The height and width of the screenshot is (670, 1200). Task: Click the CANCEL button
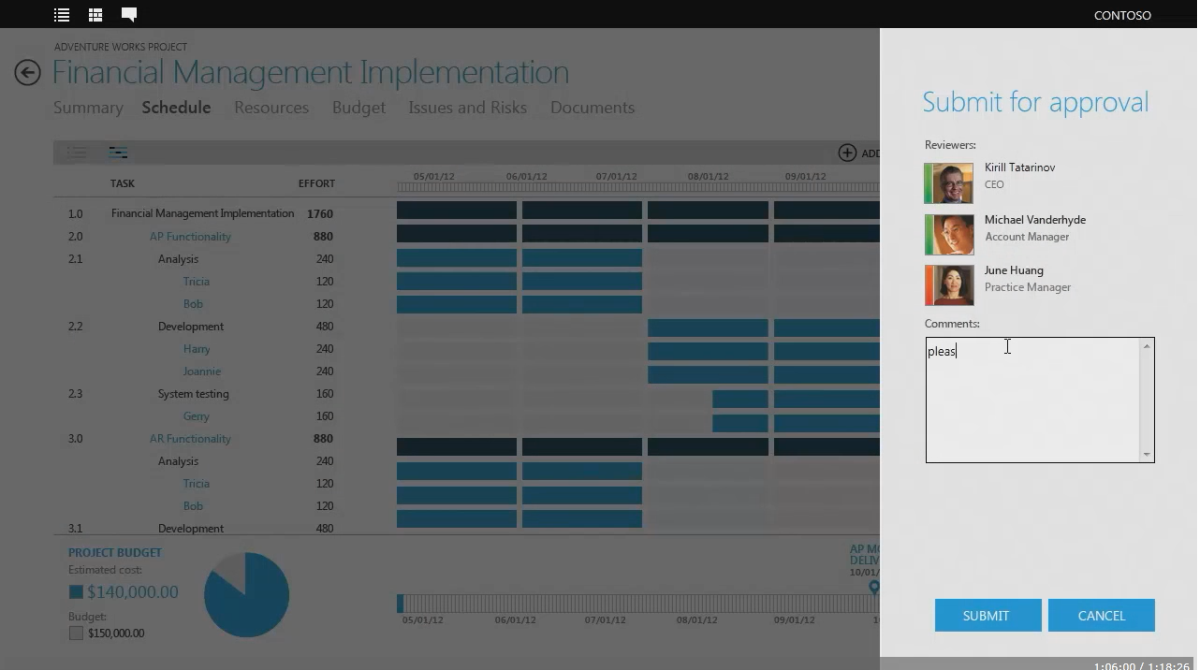(1101, 615)
